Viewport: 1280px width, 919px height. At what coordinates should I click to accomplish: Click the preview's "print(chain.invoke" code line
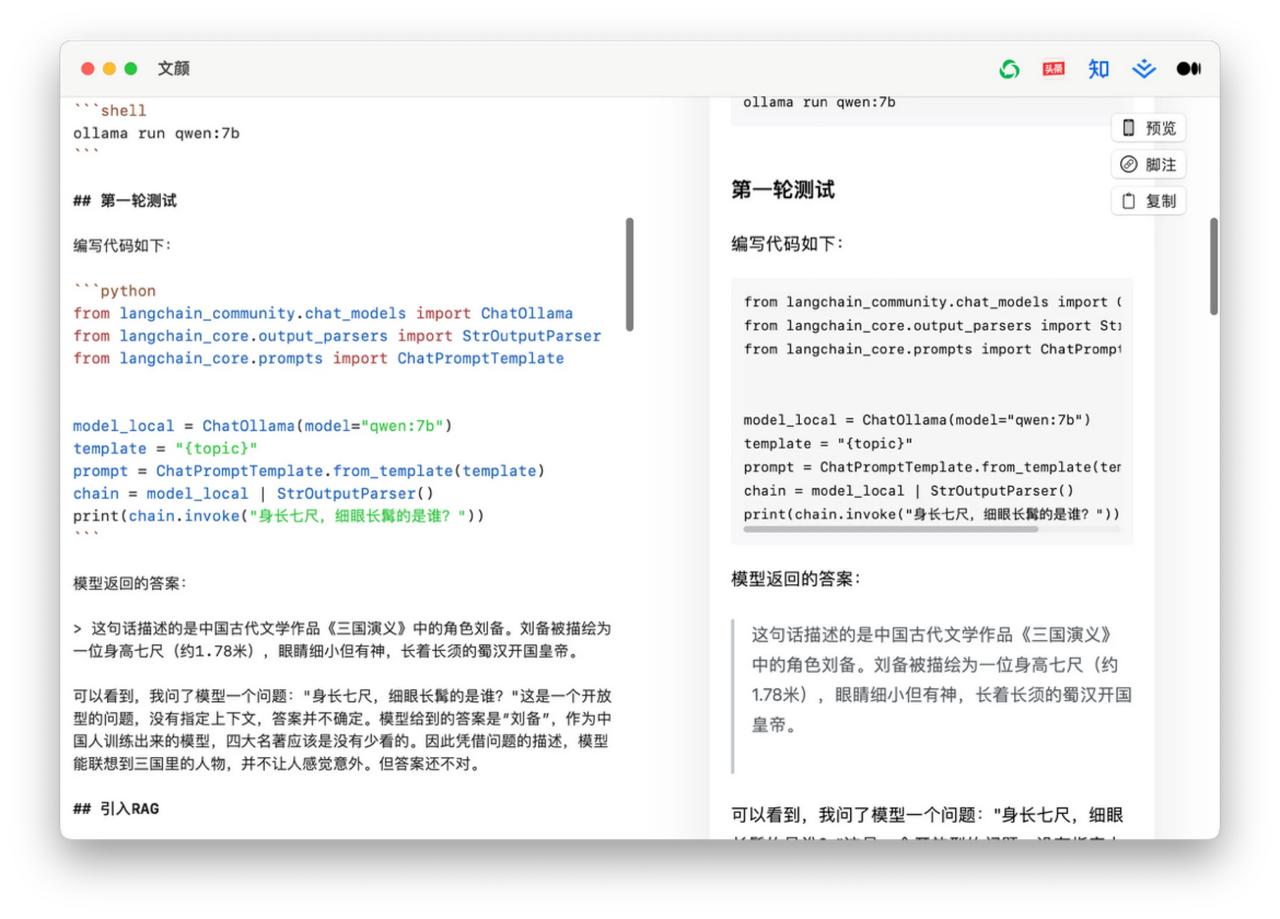[932, 514]
